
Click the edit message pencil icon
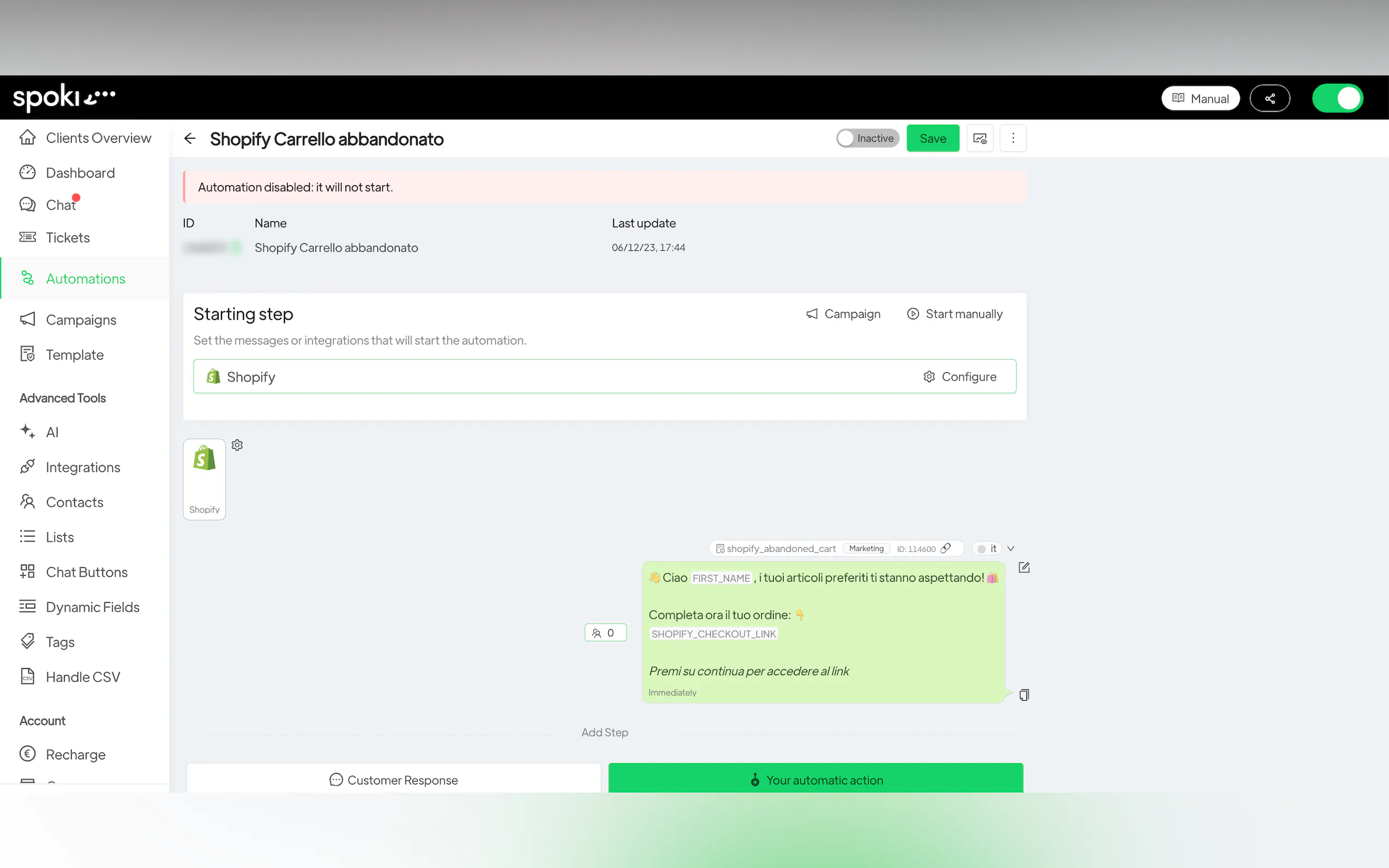tap(1024, 567)
